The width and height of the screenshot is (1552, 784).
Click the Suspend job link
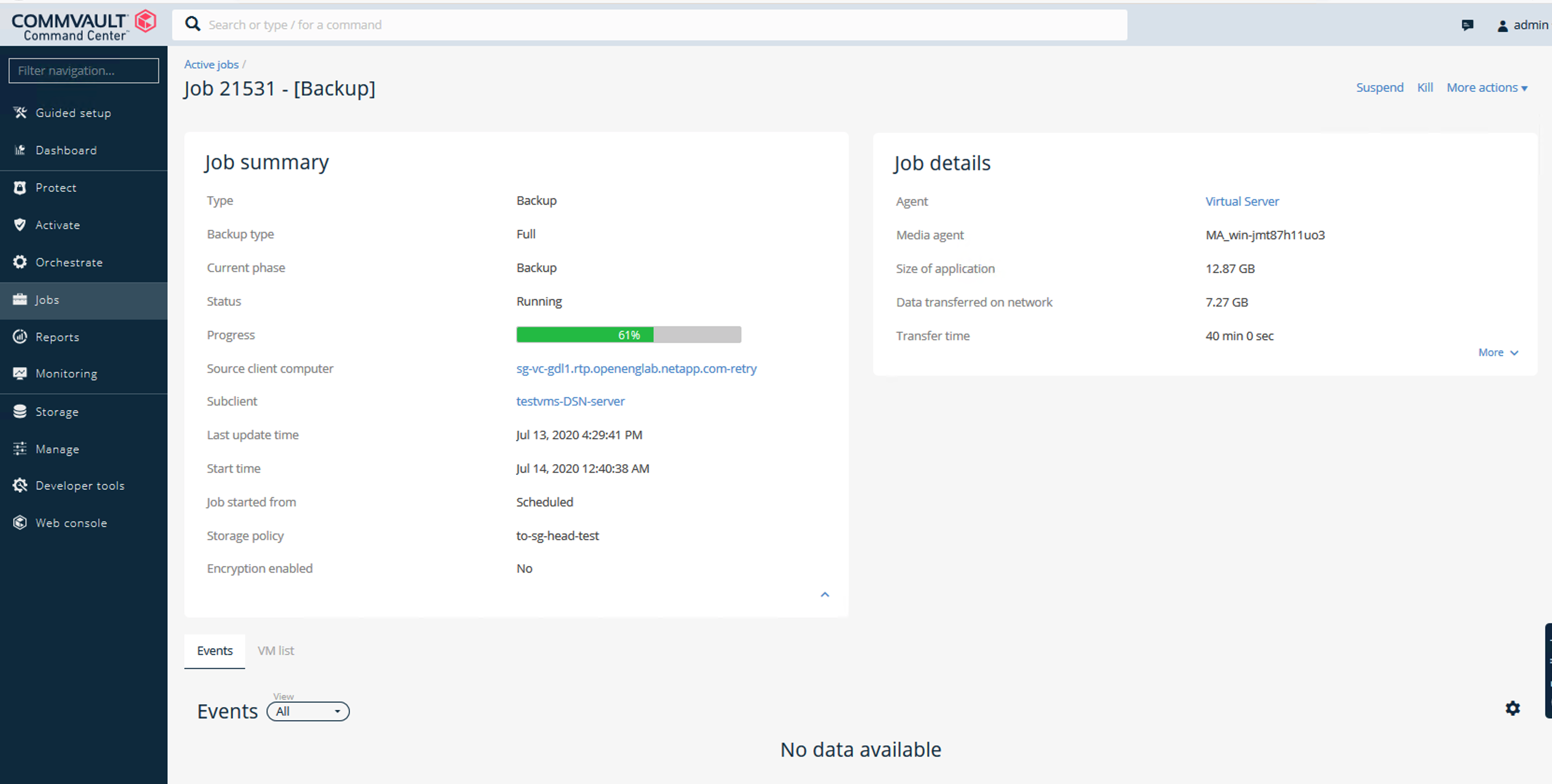click(1379, 88)
